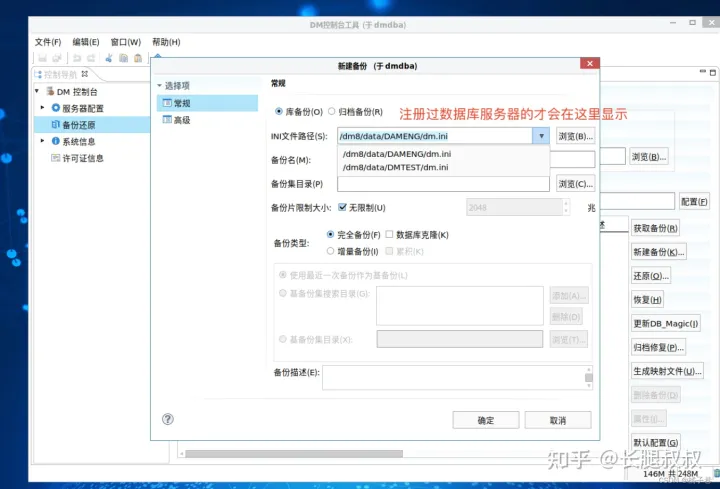Click the 服务器配置 gear icon
The width and height of the screenshot is (720, 489).
[56, 108]
